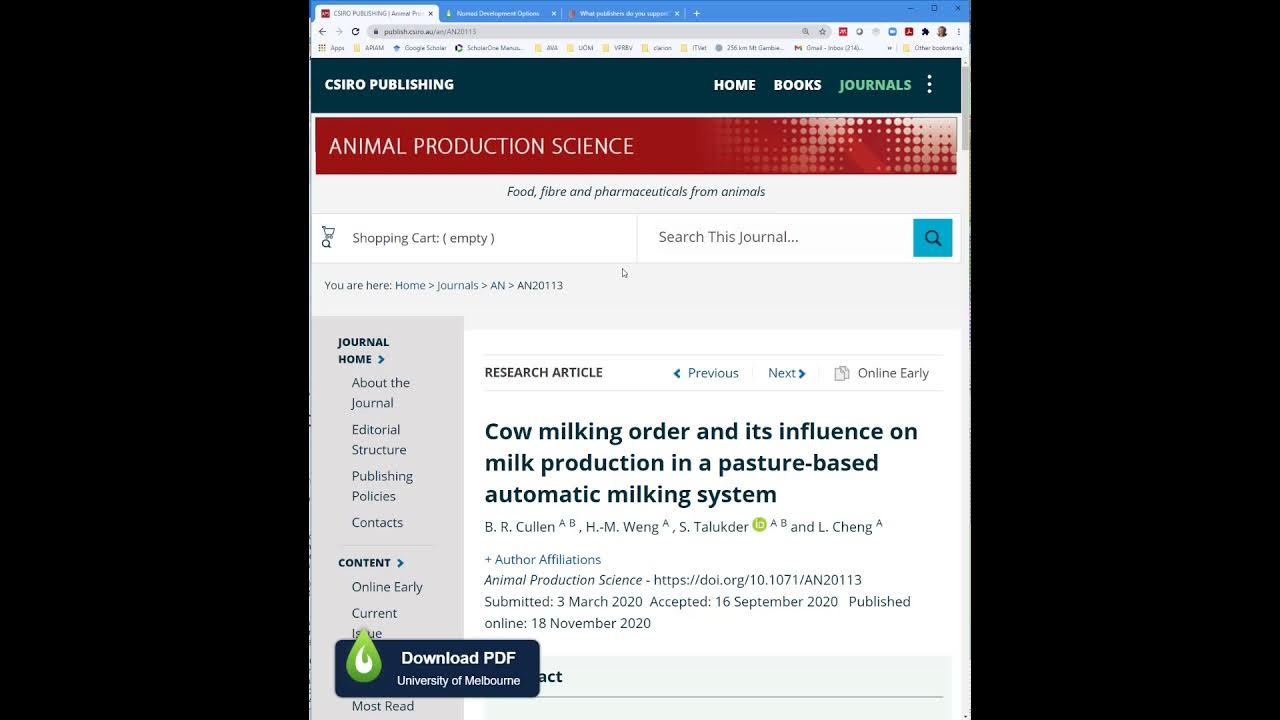Viewport: 1280px width, 720px height.
Task: Click the shopping cart icon
Action: tap(327, 237)
